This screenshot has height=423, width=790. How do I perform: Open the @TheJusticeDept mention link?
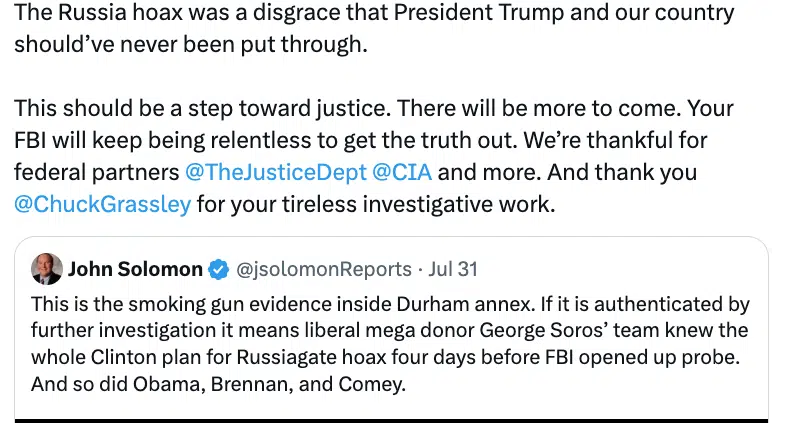pyautogui.click(x=276, y=172)
